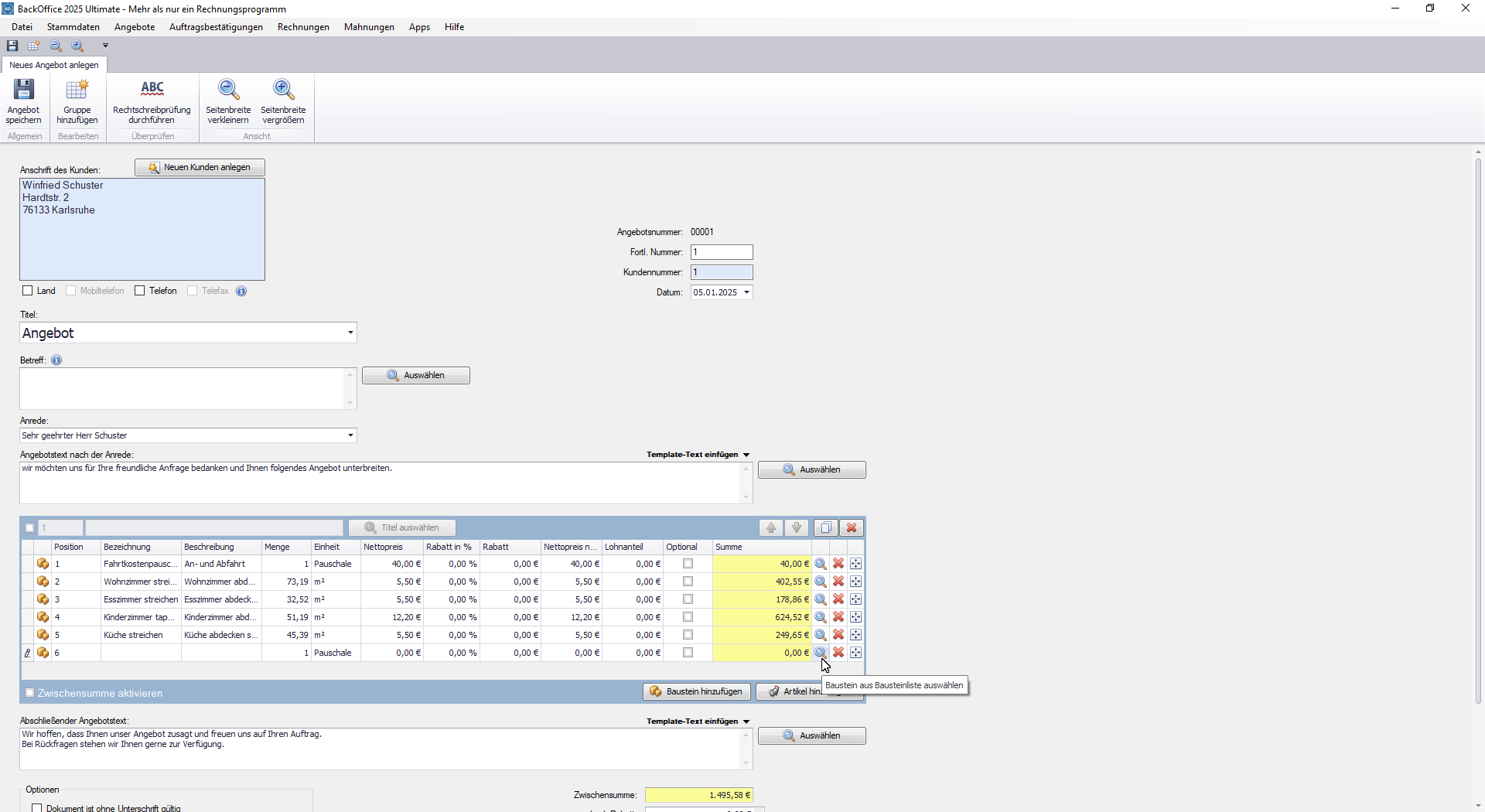The image size is (1485, 812).
Task: Move the group down with the arrow button
Action: (x=797, y=527)
